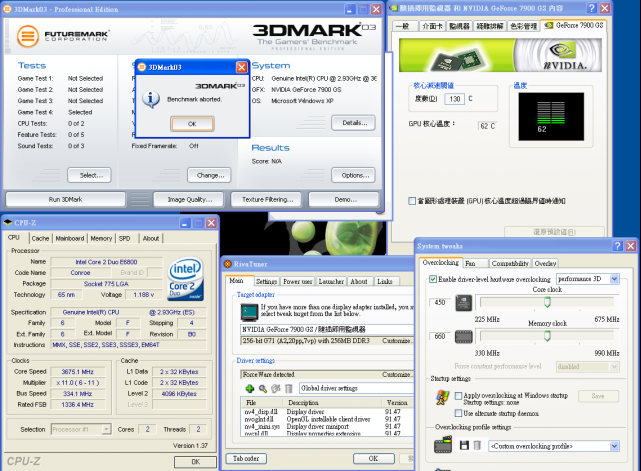Screen dimensions: 641x471
Task: Select the nv4_disp.dll row in driver list
Action: coord(327,412)
